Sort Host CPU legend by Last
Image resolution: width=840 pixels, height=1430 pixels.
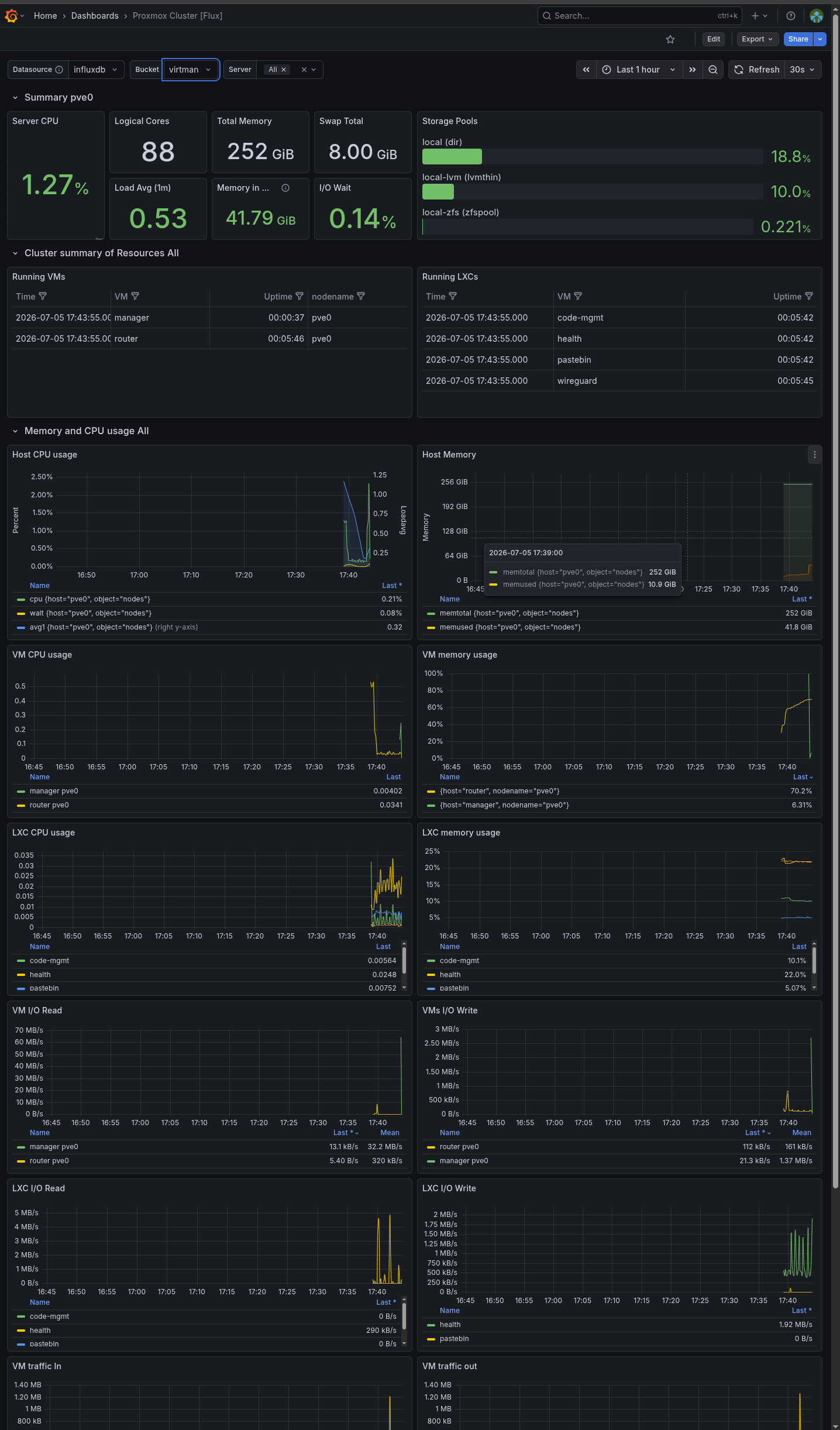click(392, 586)
